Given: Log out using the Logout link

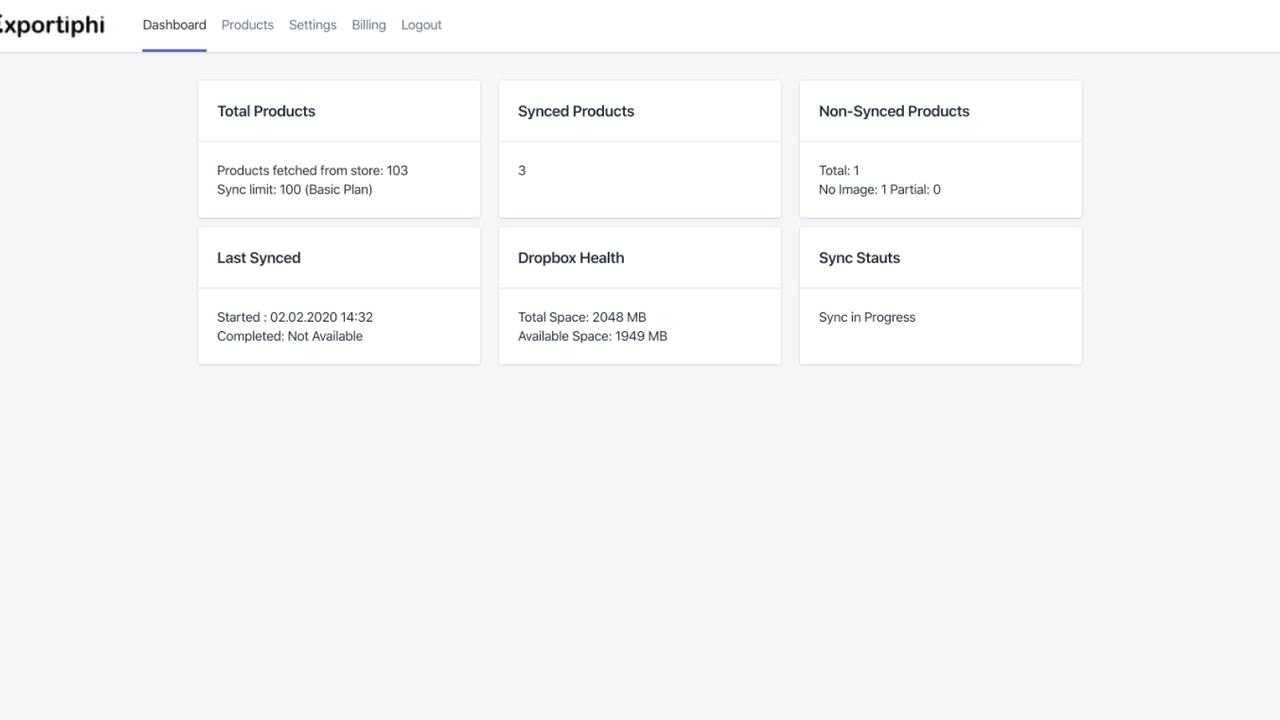Looking at the screenshot, I should tap(421, 25).
